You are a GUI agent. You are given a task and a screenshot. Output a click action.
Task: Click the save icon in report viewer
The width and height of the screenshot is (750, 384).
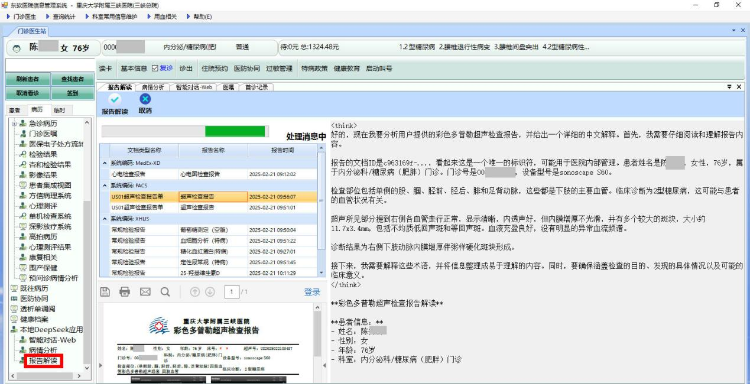click(x=105, y=292)
